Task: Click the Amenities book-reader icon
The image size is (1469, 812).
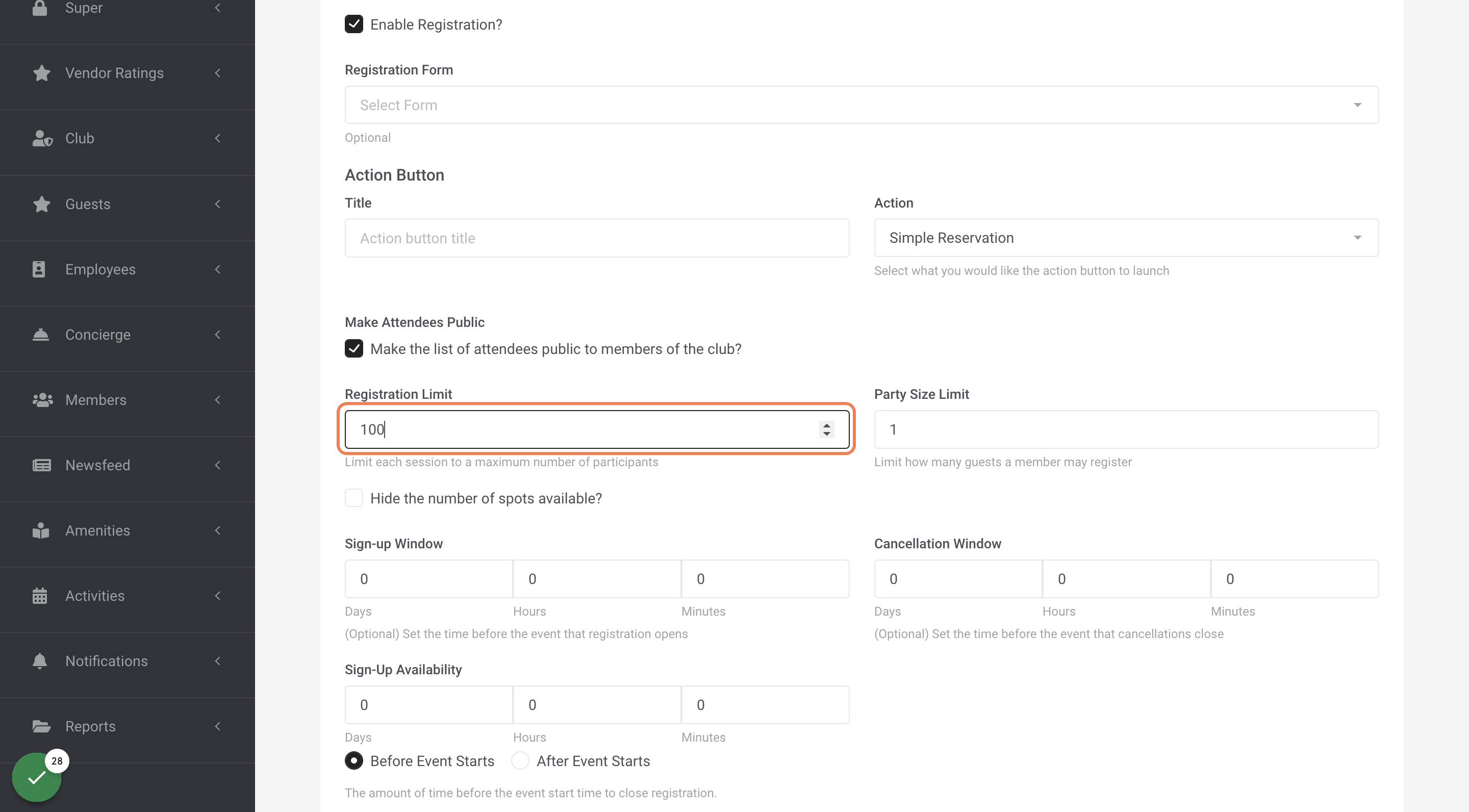Action: (x=40, y=530)
